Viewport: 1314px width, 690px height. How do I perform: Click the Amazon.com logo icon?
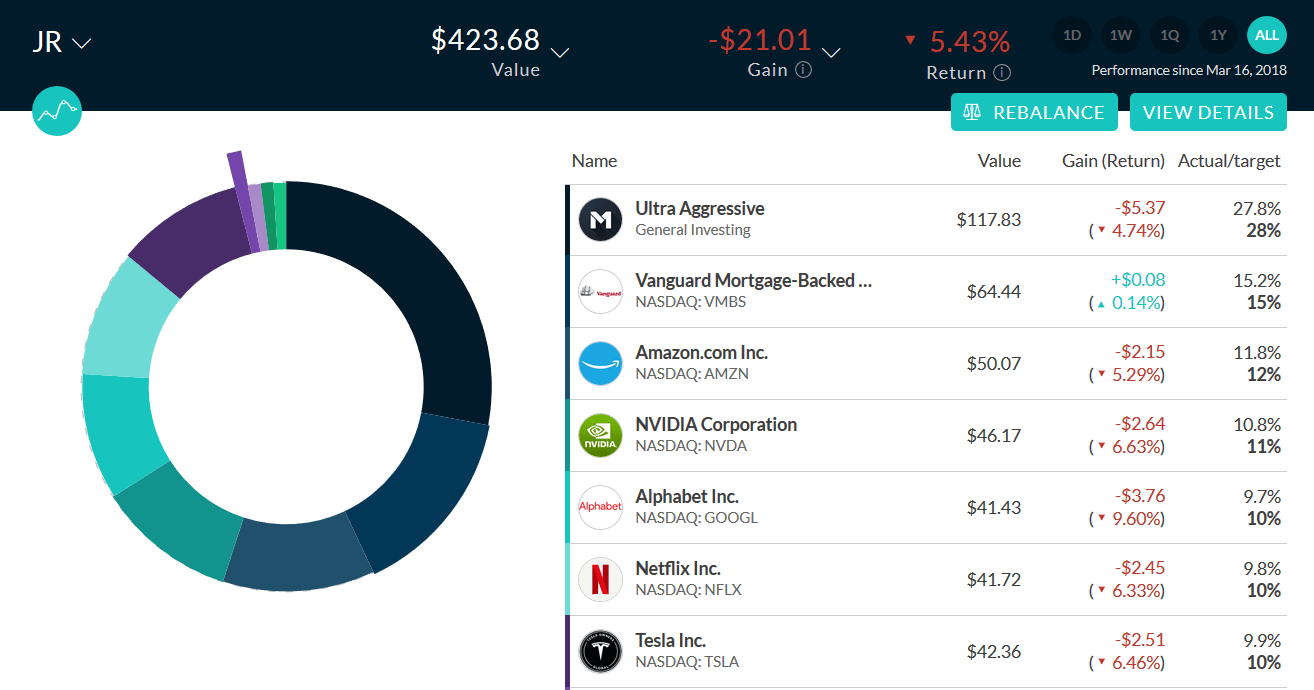pyautogui.click(x=600, y=364)
